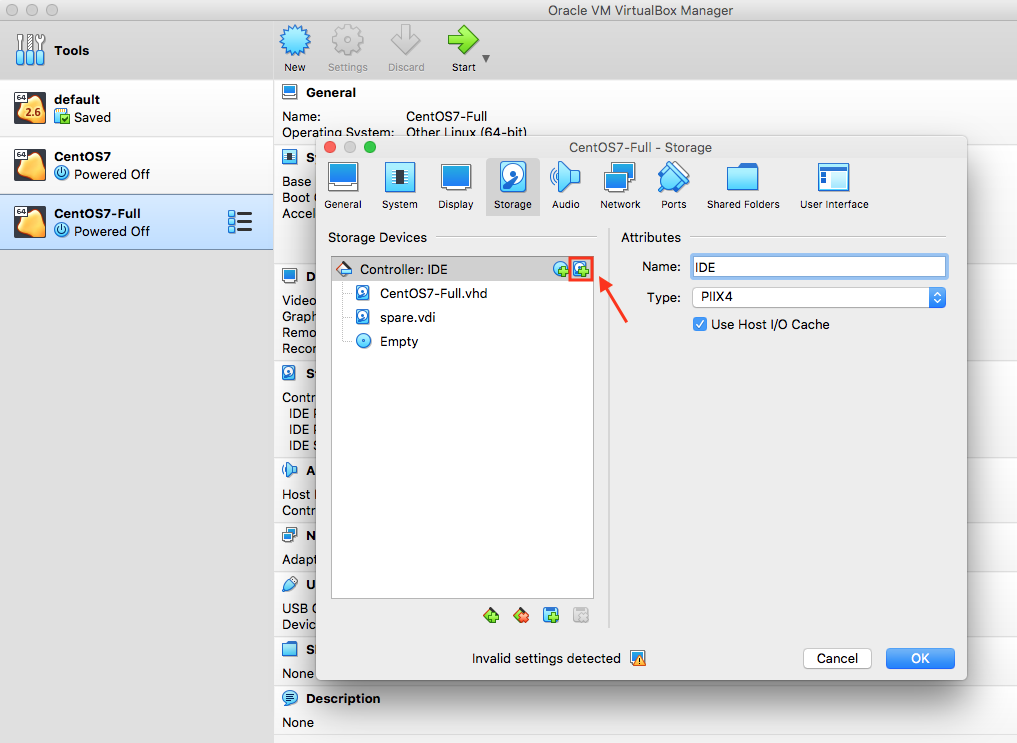Image resolution: width=1017 pixels, height=743 pixels.
Task: Click the New virtual machine toolbar icon
Action: pyautogui.click(x=295, y=49)
